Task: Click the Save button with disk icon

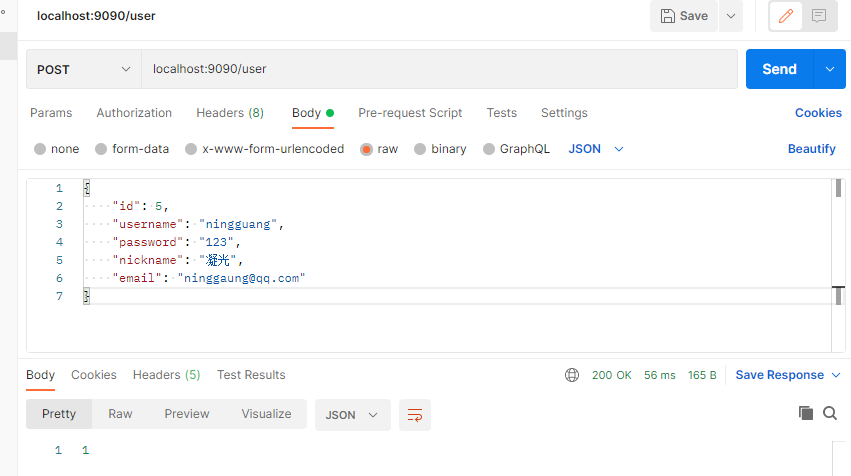Action: [683, 16]
